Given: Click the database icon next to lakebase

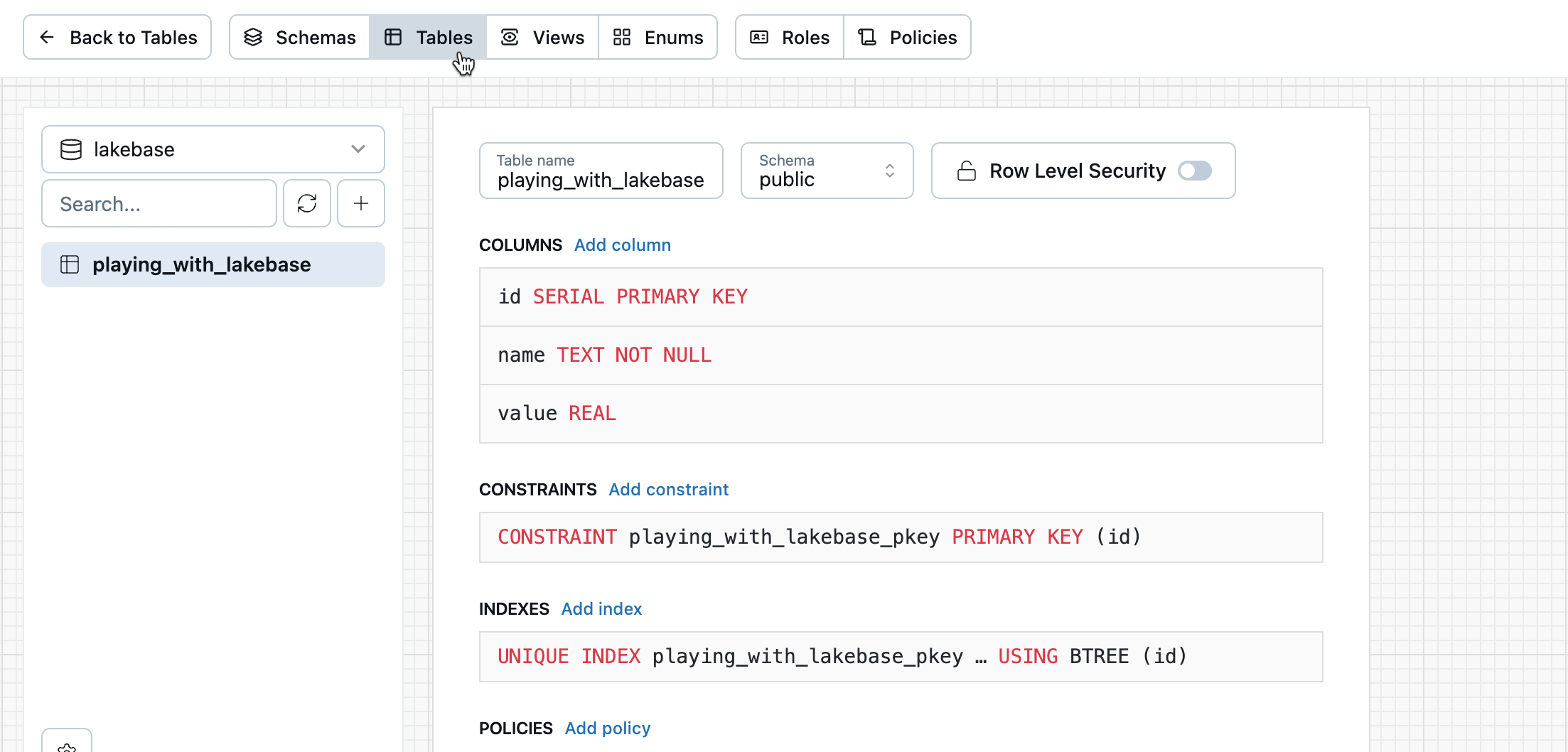Looking at the screenshot, I should point(70,149).
